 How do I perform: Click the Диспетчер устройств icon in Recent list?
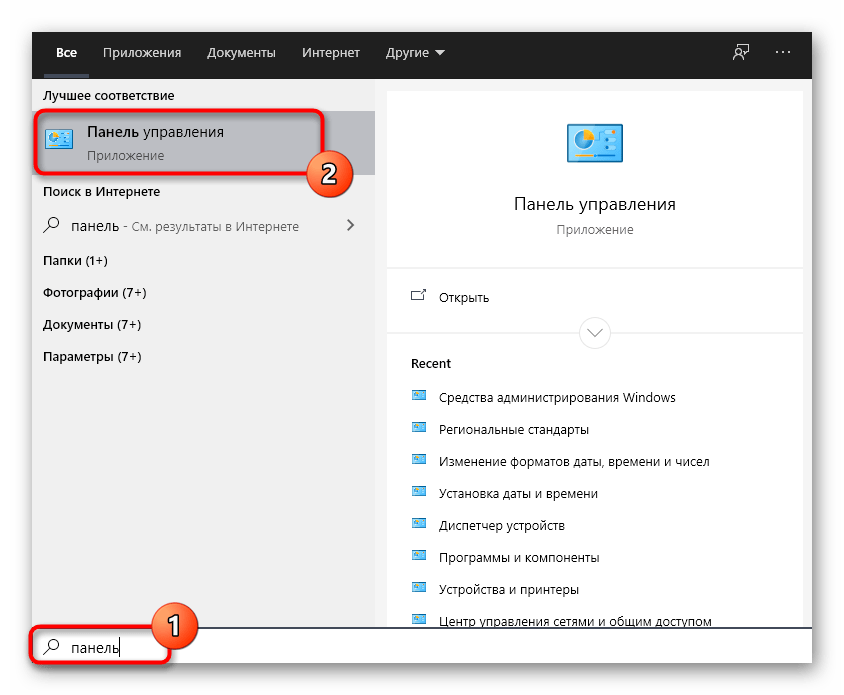419,525
